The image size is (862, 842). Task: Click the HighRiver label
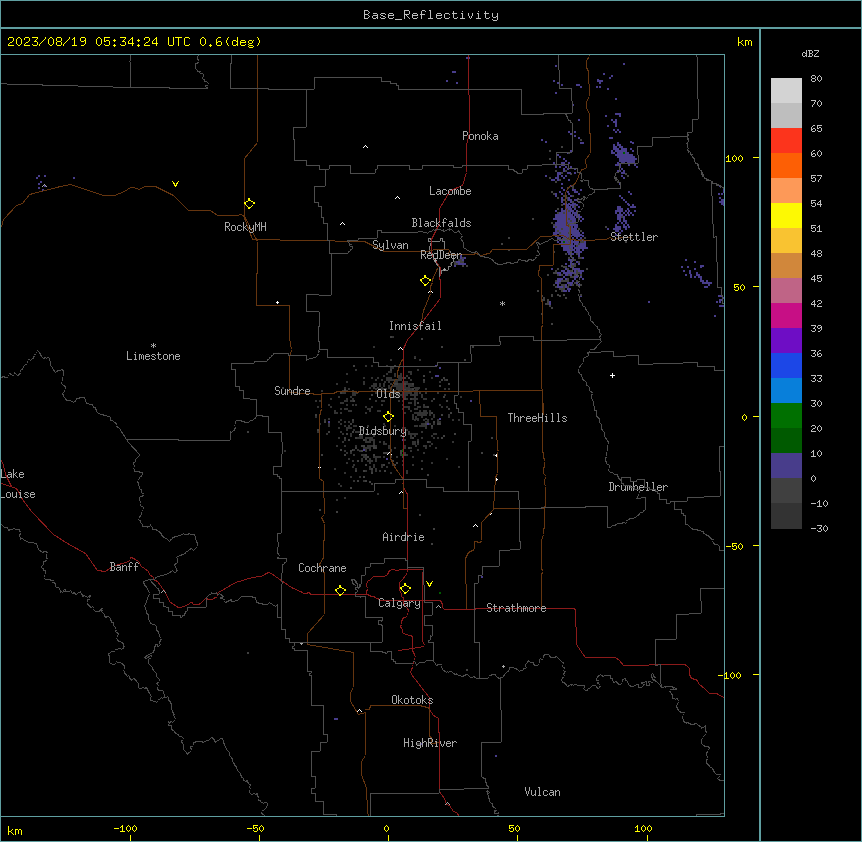click(430, 743)
